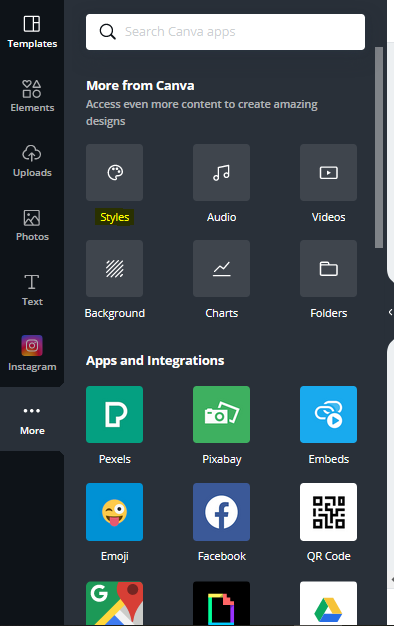Click the Search Canva apps field
This screenshot has height=626, width=394.
pos(225,32)
